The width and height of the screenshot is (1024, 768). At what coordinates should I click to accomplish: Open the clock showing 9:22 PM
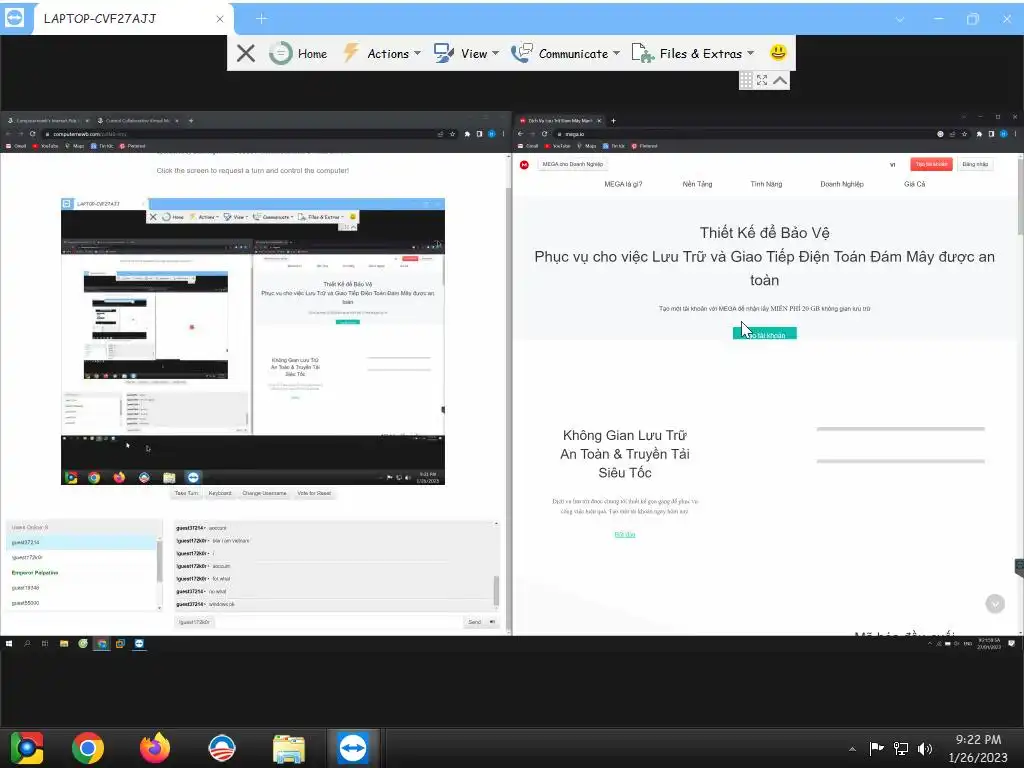click(x=978, y=748)
